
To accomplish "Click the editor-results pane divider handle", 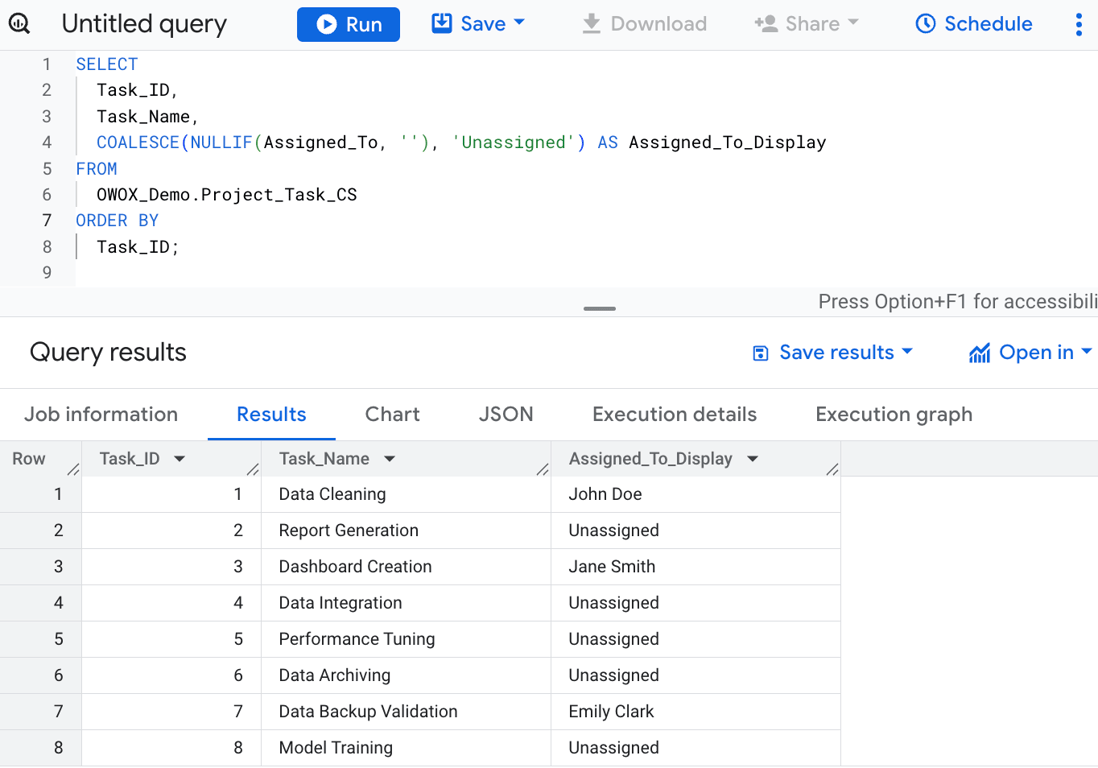I will [x=599, y=308].
